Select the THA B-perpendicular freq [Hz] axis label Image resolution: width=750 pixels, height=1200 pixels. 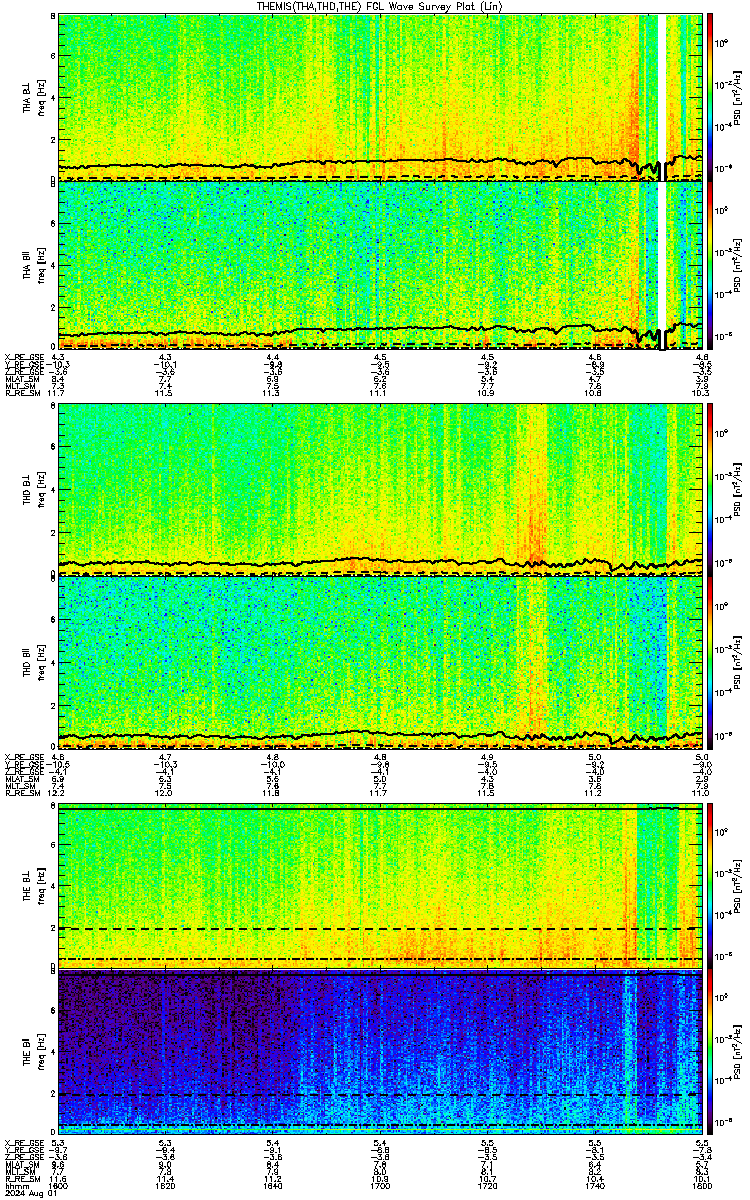[x=43, y=96]
